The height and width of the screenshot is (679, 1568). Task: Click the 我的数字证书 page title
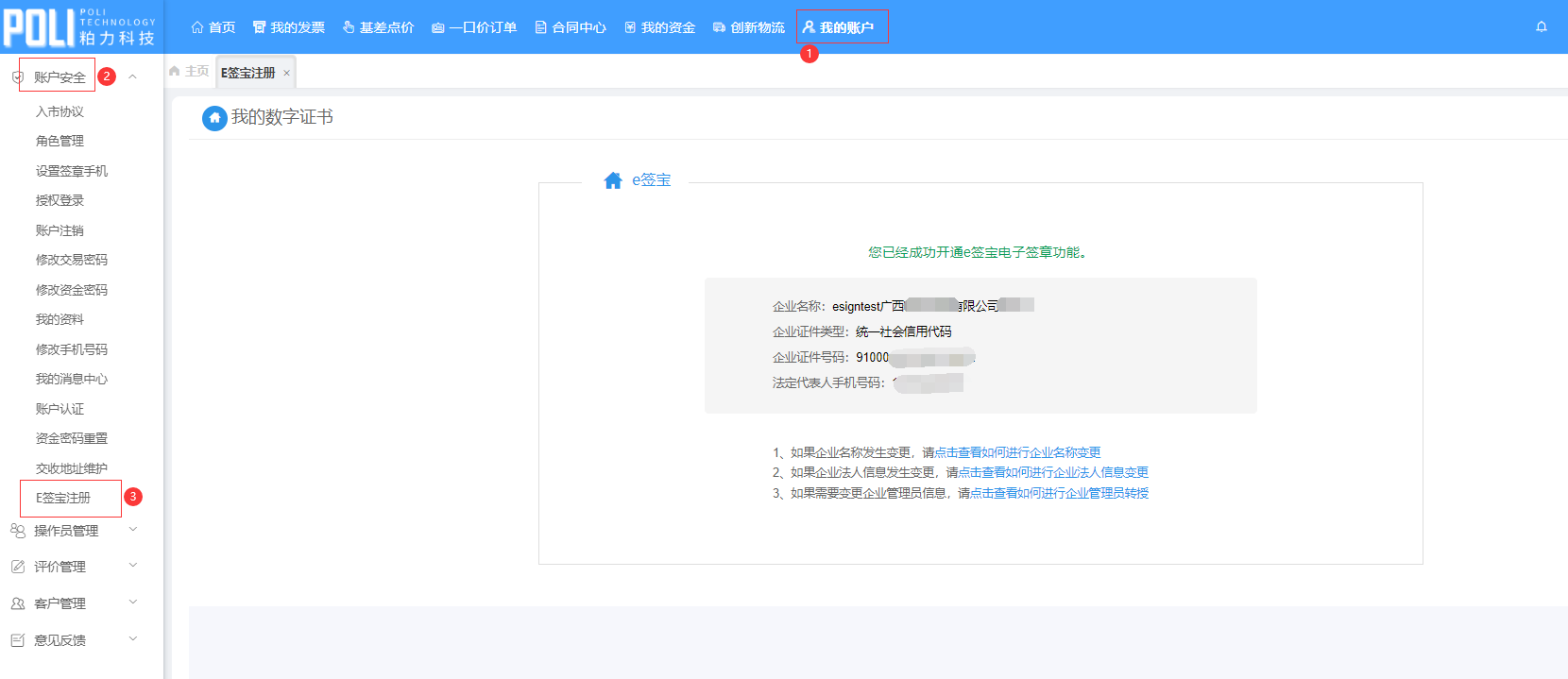click(x=282, y=117)
